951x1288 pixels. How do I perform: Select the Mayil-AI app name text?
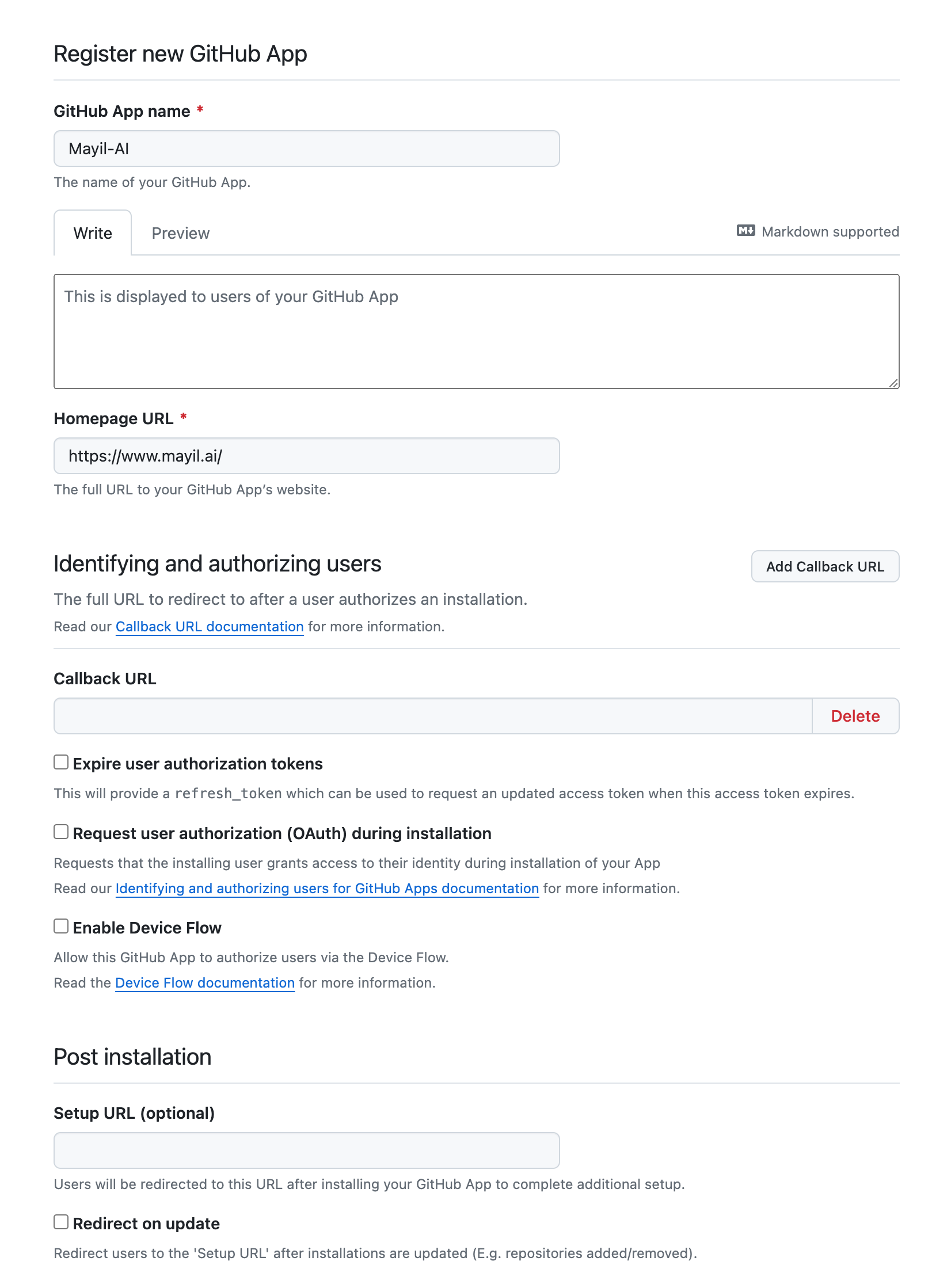(99, 148)
